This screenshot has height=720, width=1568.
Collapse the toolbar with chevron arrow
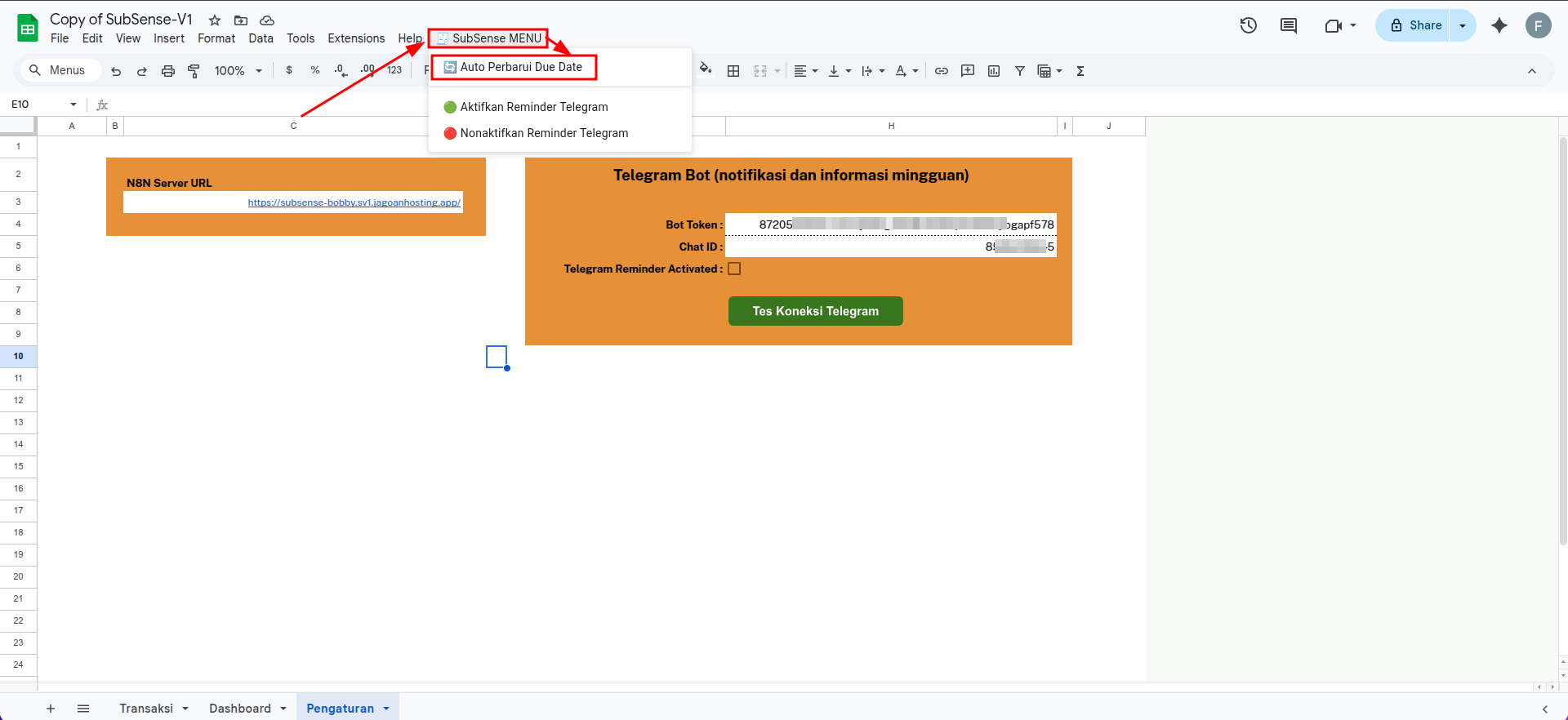pos(1532,71)
